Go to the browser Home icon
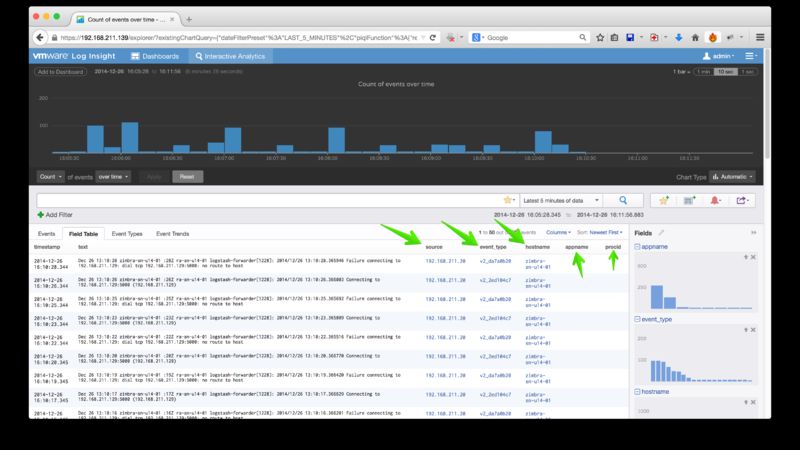 (x=695, y=37)
